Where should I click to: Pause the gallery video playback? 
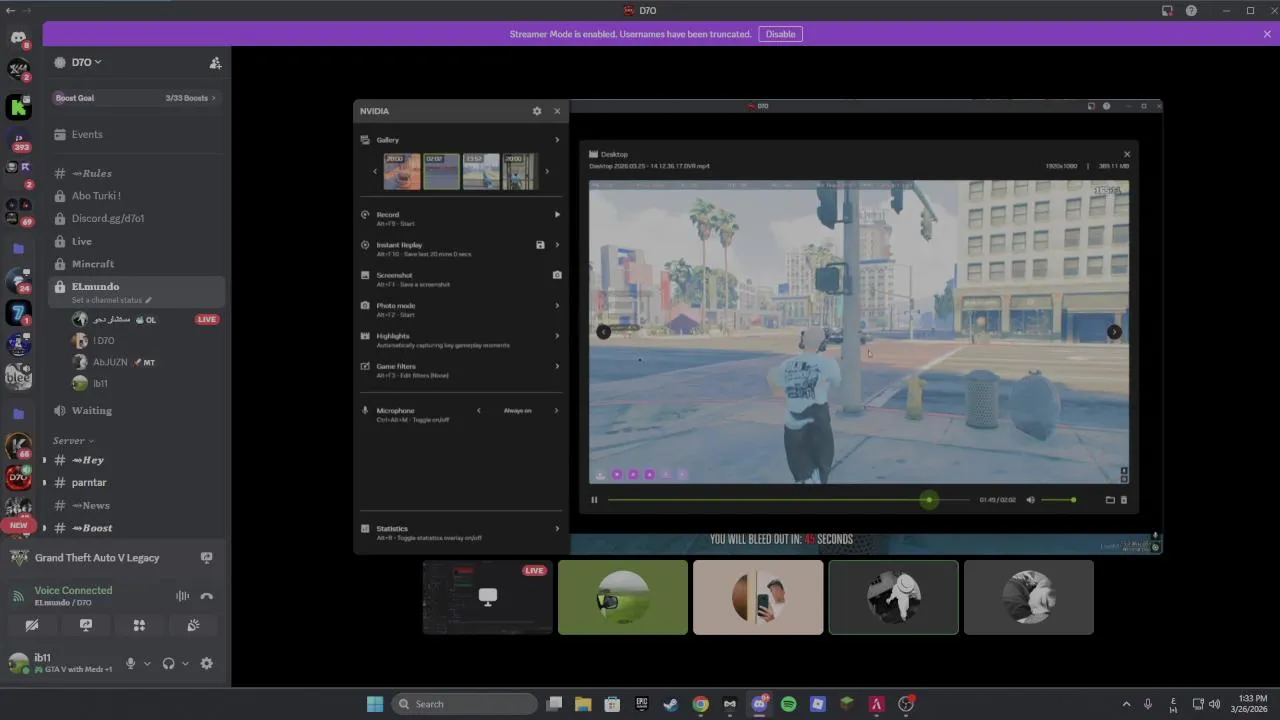[x=594, y=500]
